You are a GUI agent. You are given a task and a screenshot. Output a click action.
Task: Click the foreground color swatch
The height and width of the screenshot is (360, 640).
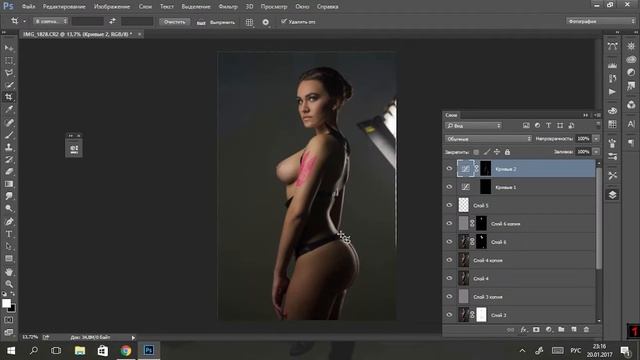[x=6, y=303]
